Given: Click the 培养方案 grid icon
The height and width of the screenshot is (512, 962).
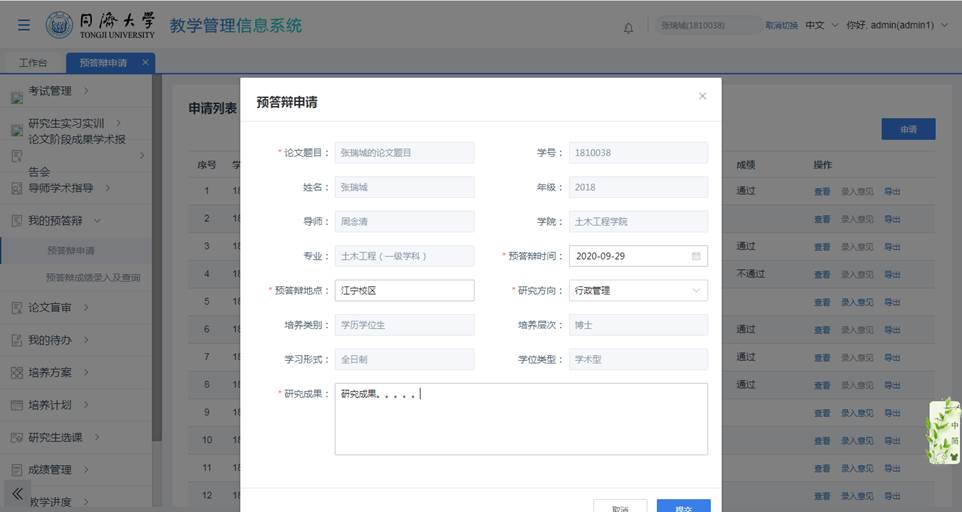Looking at the screenshot, I should pos(17,373).
